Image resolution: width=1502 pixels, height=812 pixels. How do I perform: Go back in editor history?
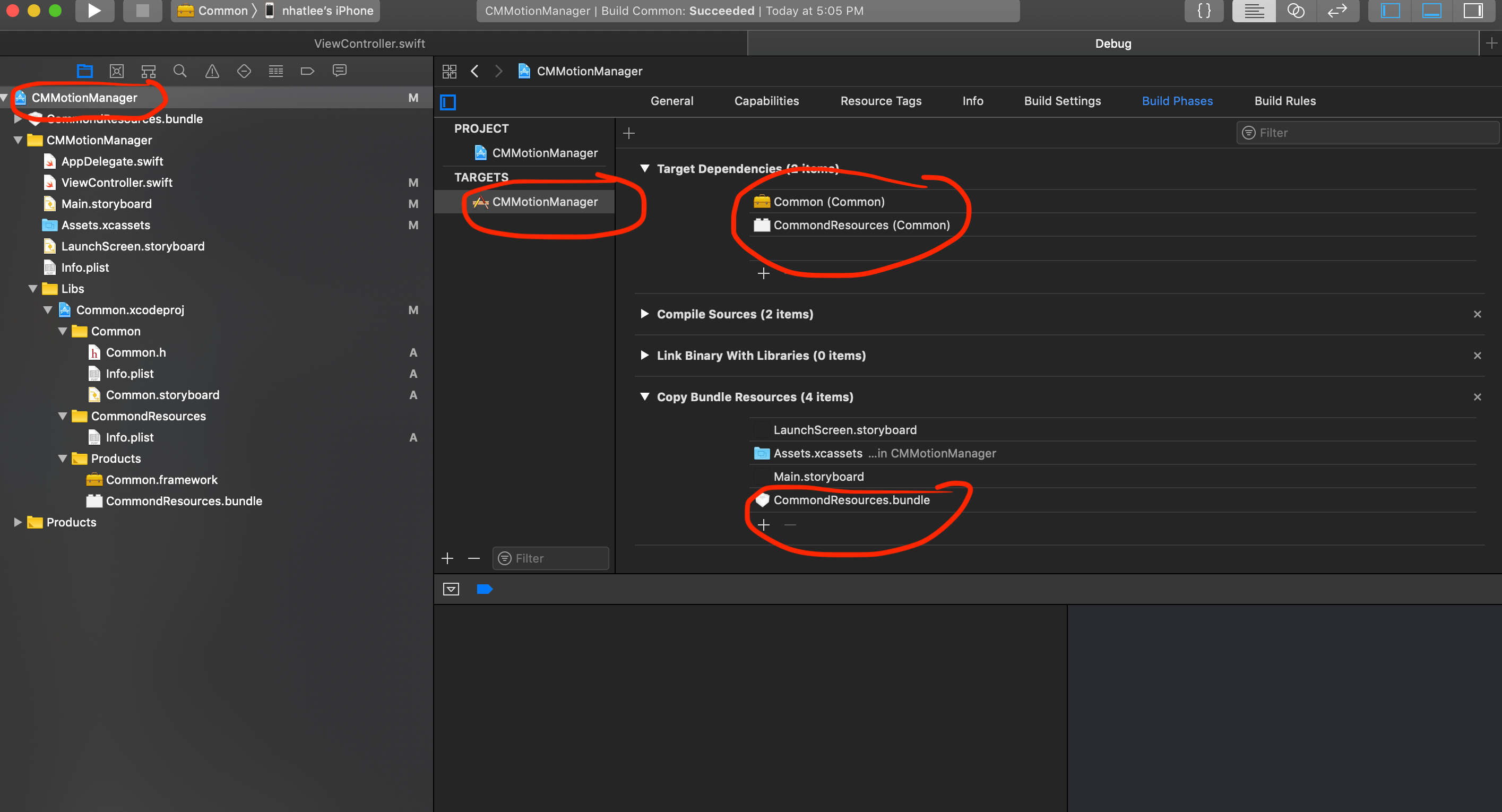474,71
